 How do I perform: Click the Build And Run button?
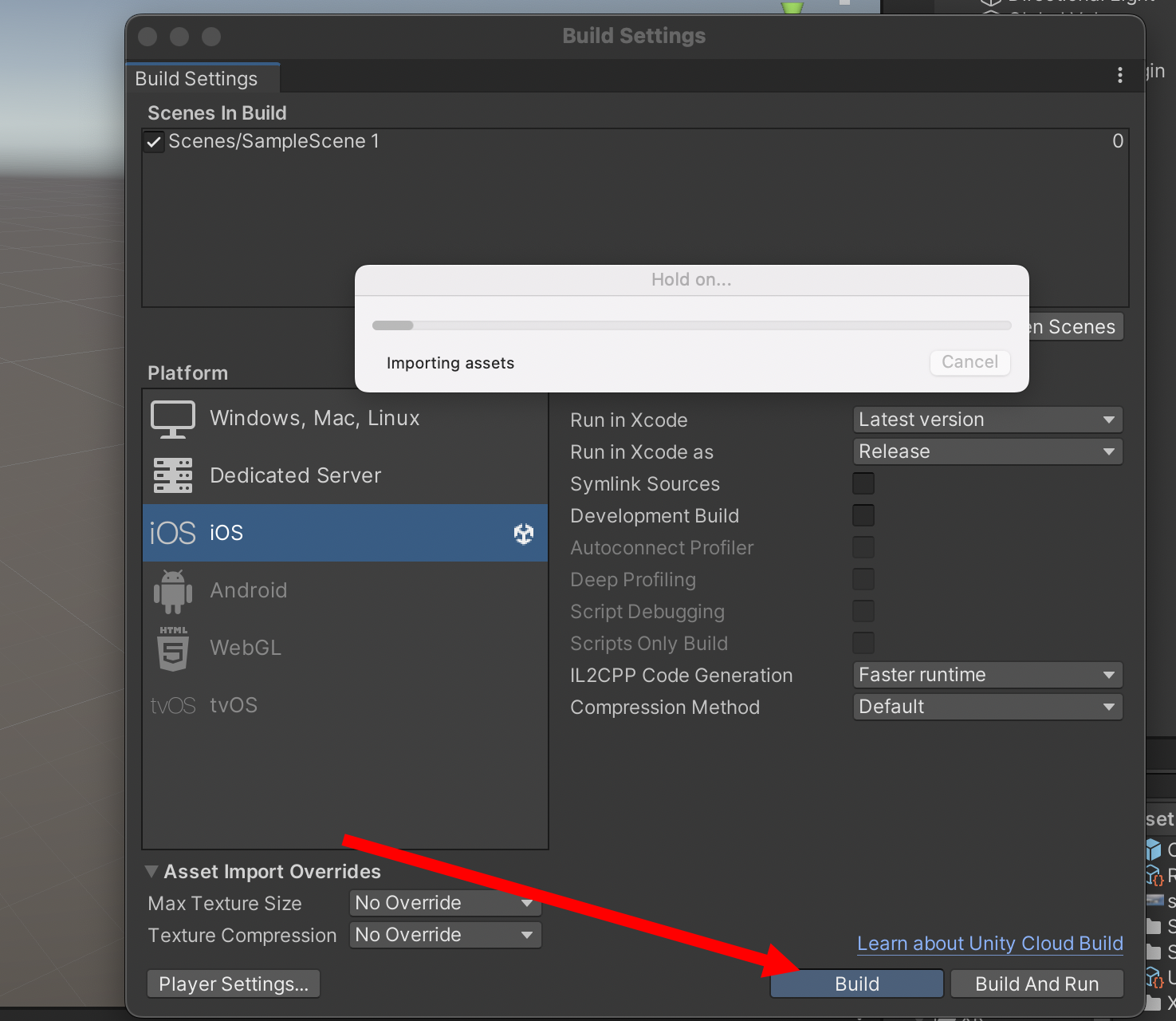(x=1037, y=984)
